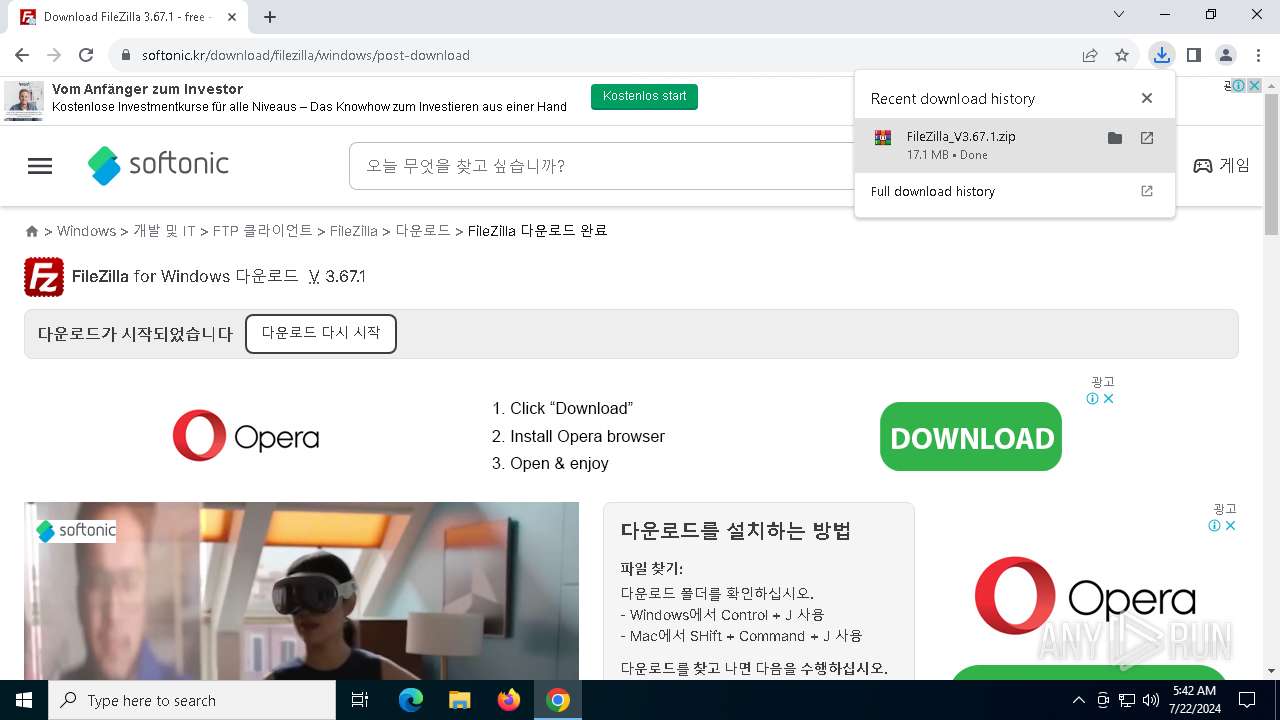
Task: Click the site lock icon in address bar
Action: [x=126, y=55]
